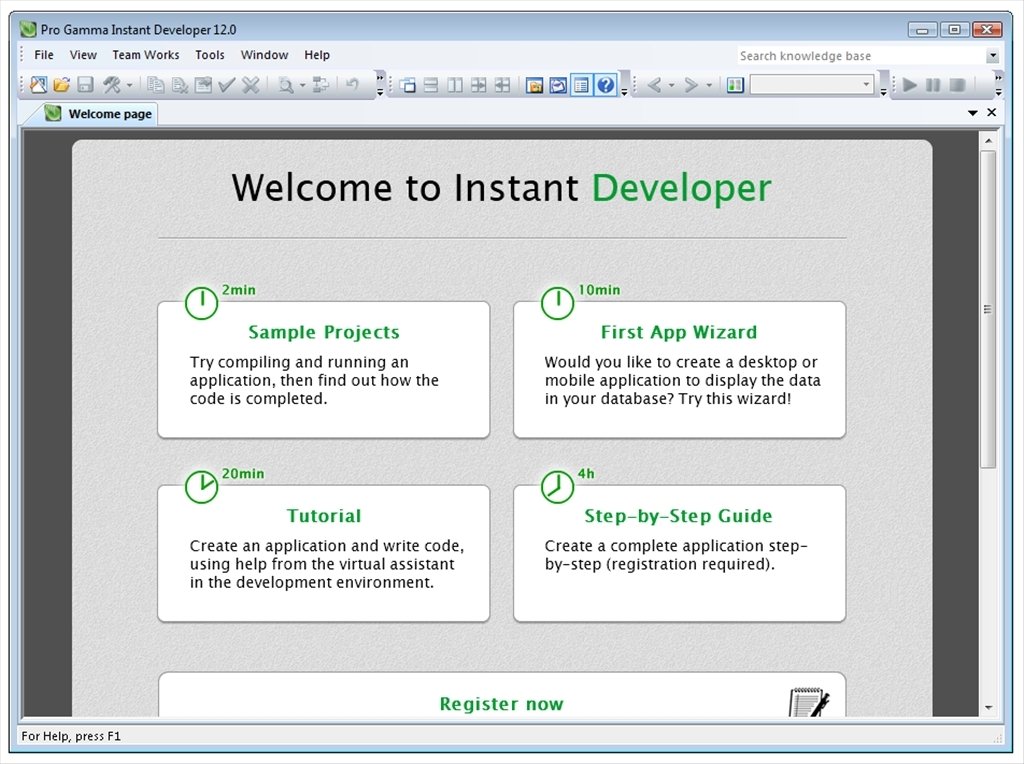Viewport: 1024px width, 764px height.
Task: Click the 'For Help, press F1' status text
Action: [x=71, y=736]
